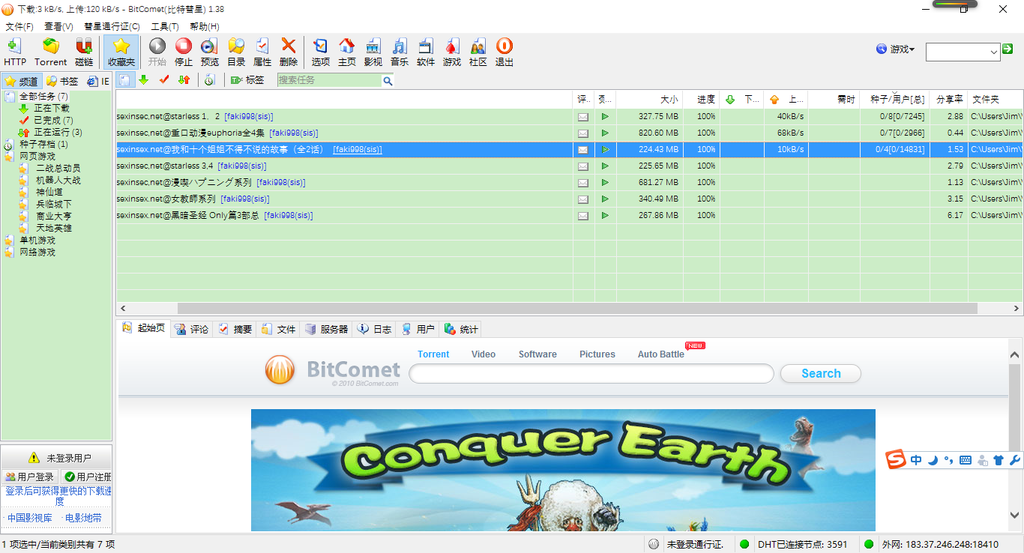The image size is (1024, 553).
Task: Open the 文件(F) menu
Action: tap(19, 26)
